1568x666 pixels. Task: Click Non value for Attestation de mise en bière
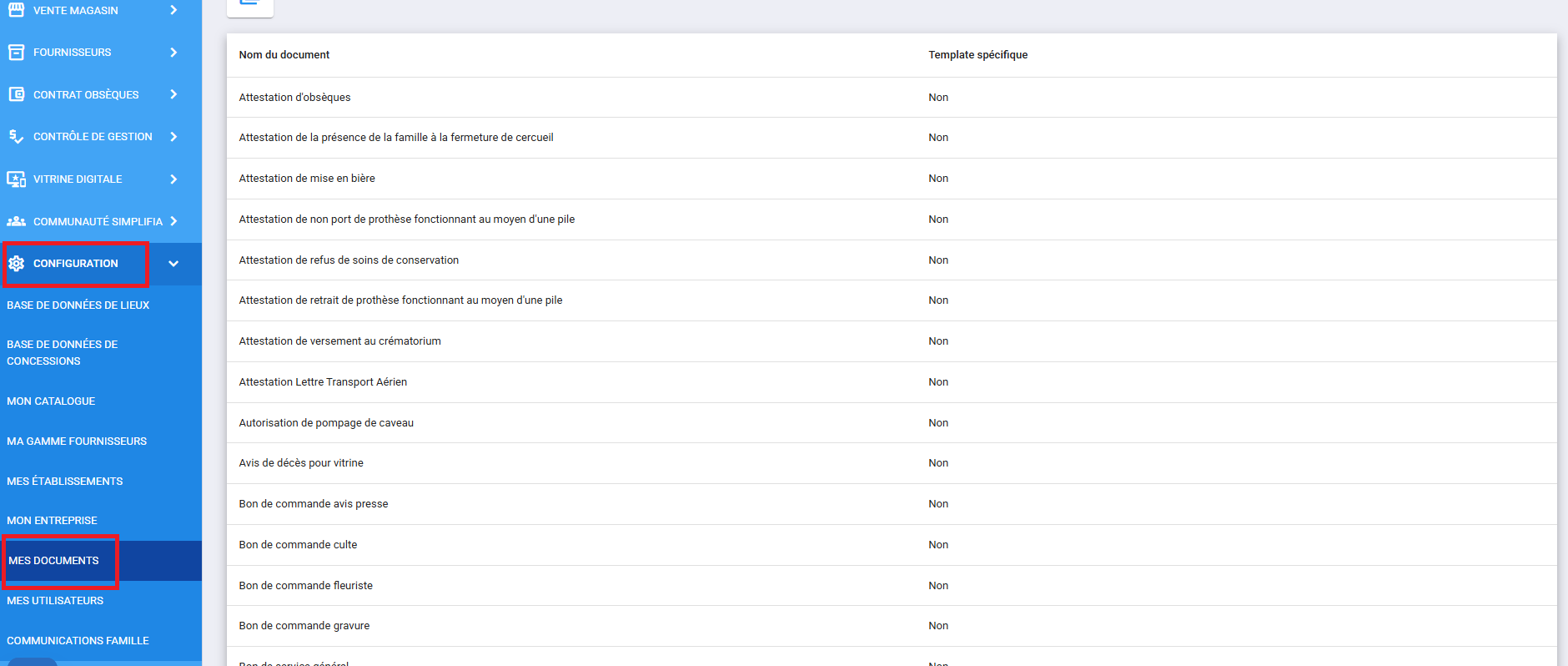(x=938, y=179)
